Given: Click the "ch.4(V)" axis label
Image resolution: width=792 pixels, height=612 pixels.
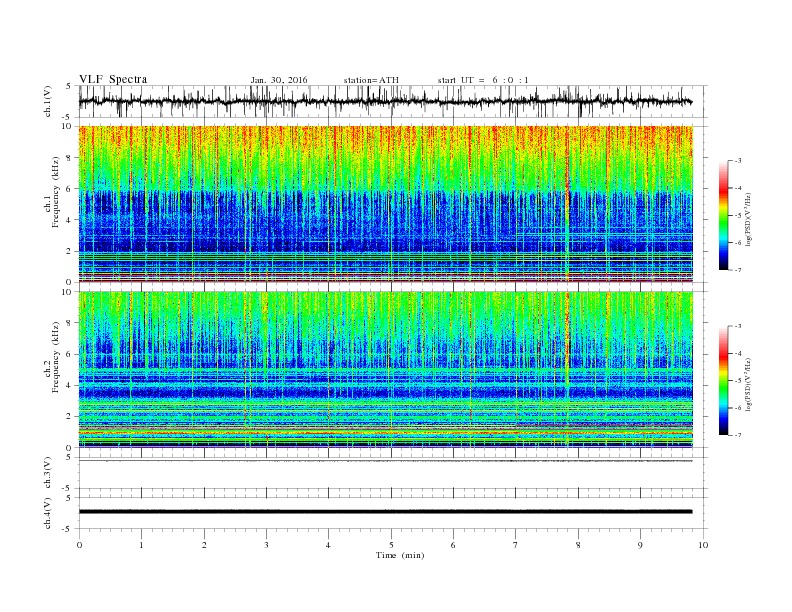Looking at the screenshot, I should click(48, 513).
